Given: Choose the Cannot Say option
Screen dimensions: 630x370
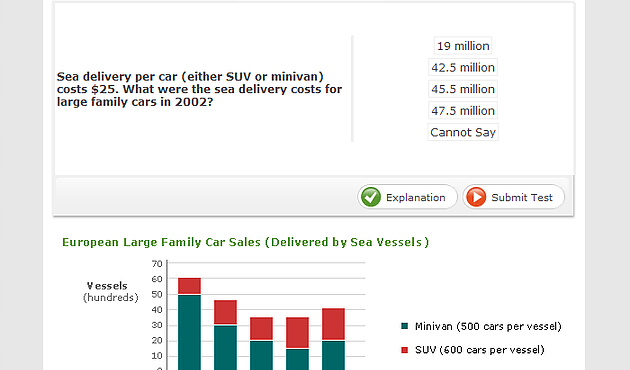Looking at the screenshot, I should 463,132.
